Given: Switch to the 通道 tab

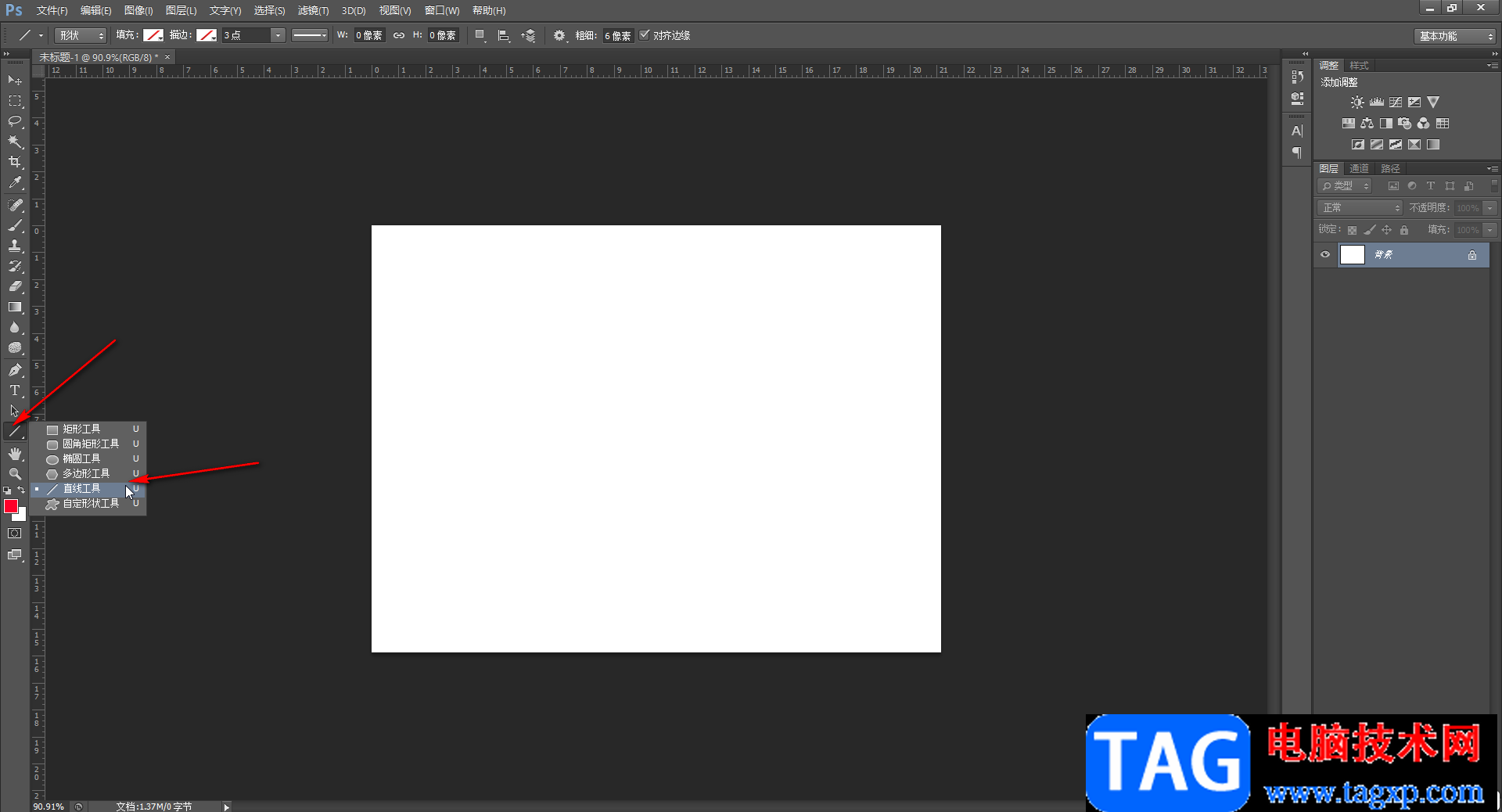Looking at the screenshot, I should [x=1360, y=169].
